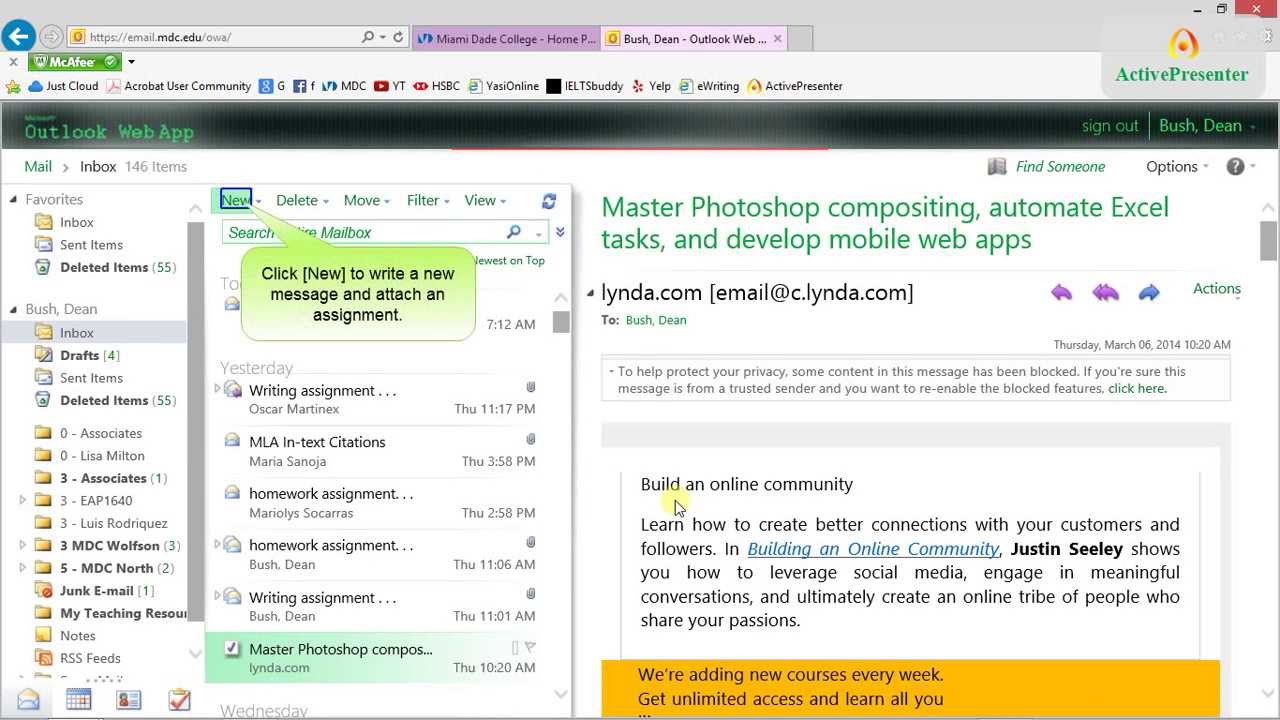Viewport: 1280px width, 720px height.
Task: Open the Options dropdown menu
Action: (1177, 166)
